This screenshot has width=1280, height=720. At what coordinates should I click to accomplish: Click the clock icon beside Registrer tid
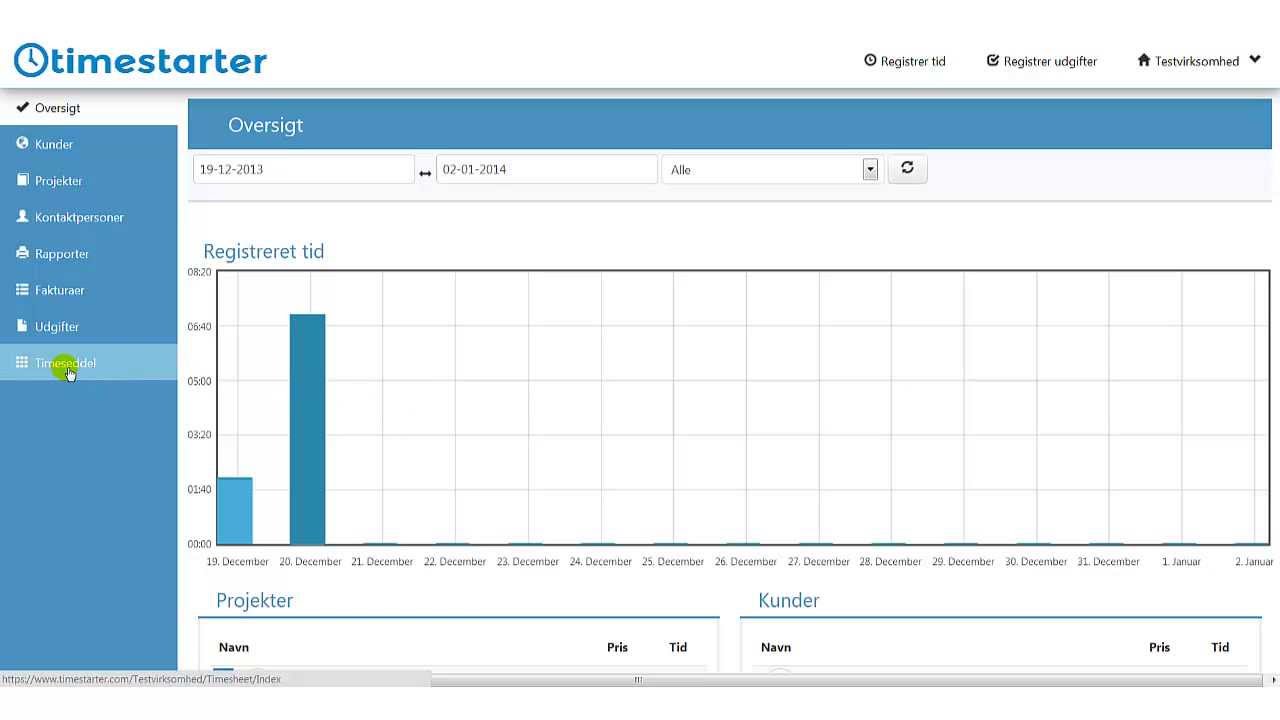pyautogui.click(x=870, y=60)
